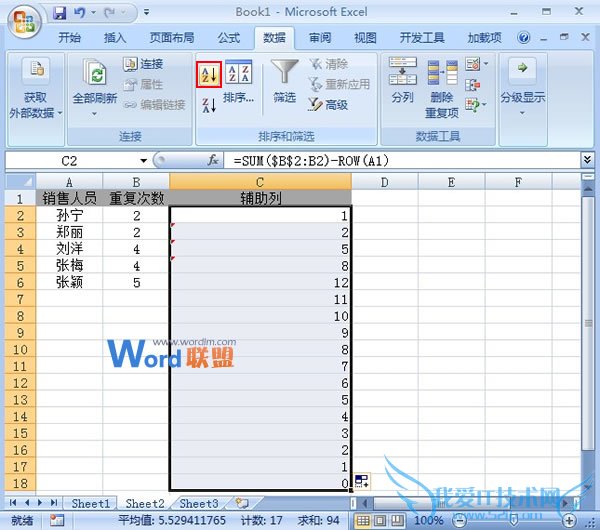Image resolution: width=600 pixels, height=530 pixels.
Task: Click the zoom out minus button
Action: tap(459, 520)
